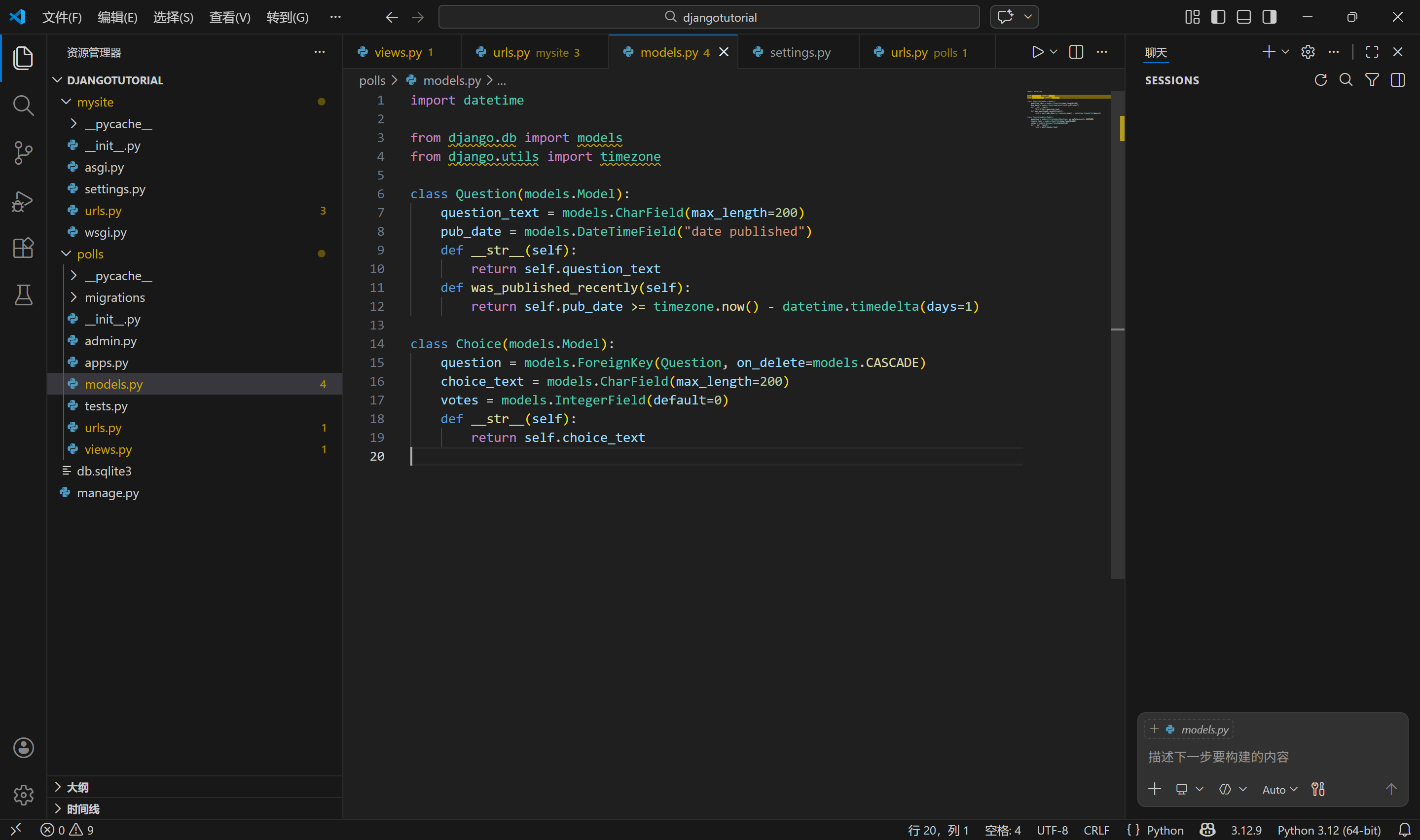Refresh the chat sessions list
1420x840 pixels.
pyautogui.click(x=1320, y=80)
